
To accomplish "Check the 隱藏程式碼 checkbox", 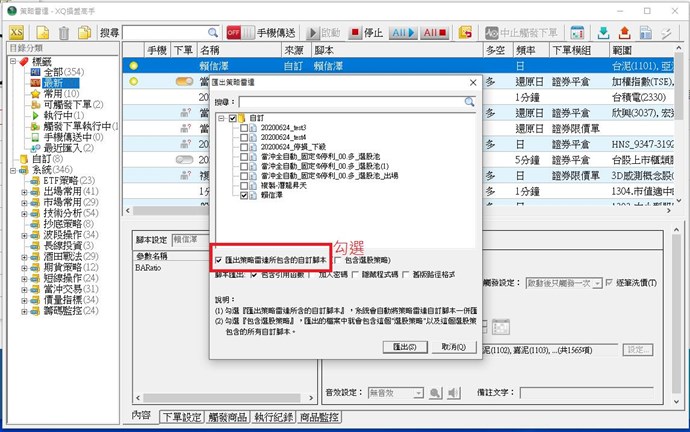I will (x=354, y=275).
